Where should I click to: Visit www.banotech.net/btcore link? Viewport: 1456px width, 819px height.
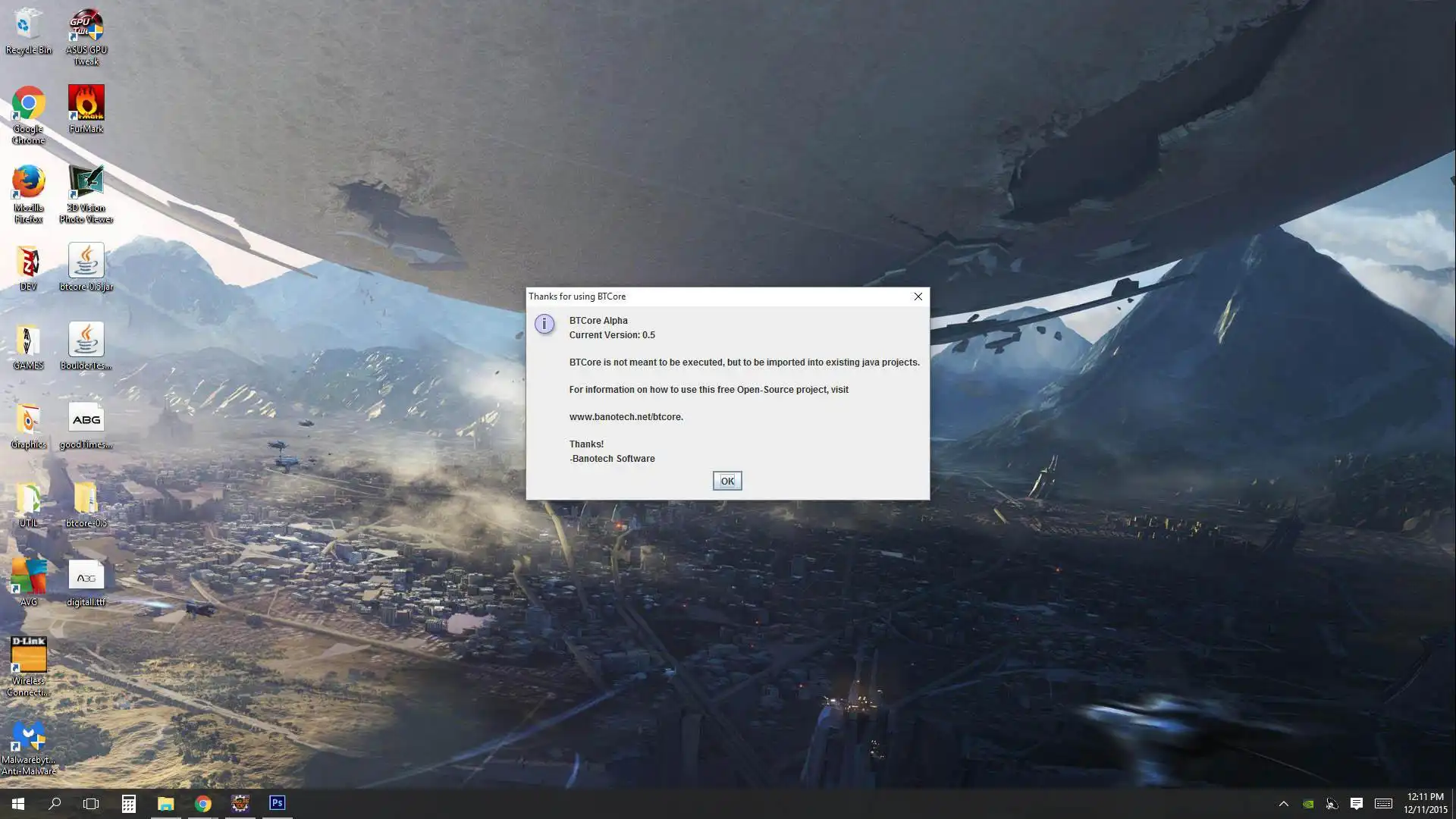coord(625,417)
